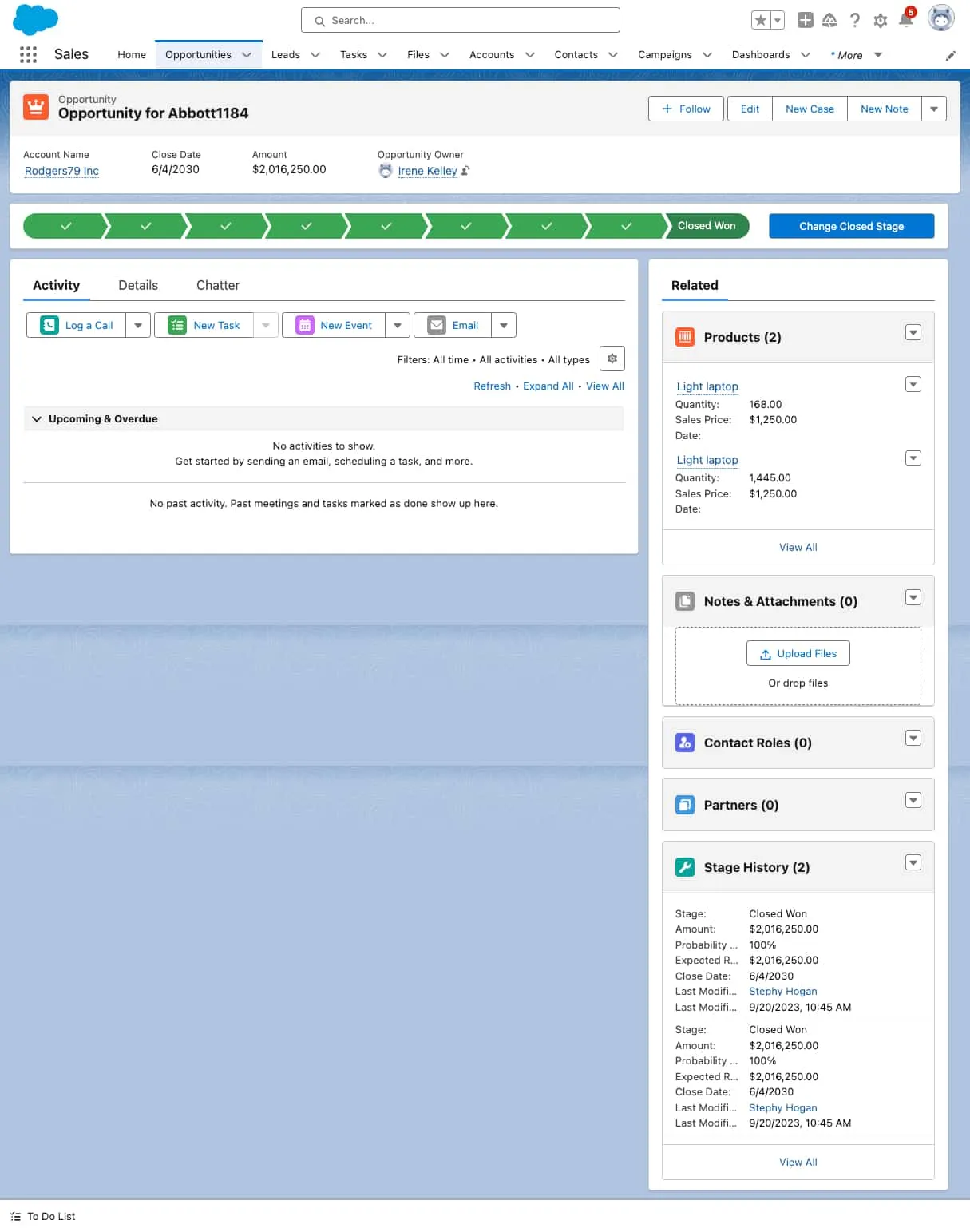Image resolution: width=970 pixels, height=1232 pixels.
Task: Click the Products related list icon
Action: (x=685, y=337)
